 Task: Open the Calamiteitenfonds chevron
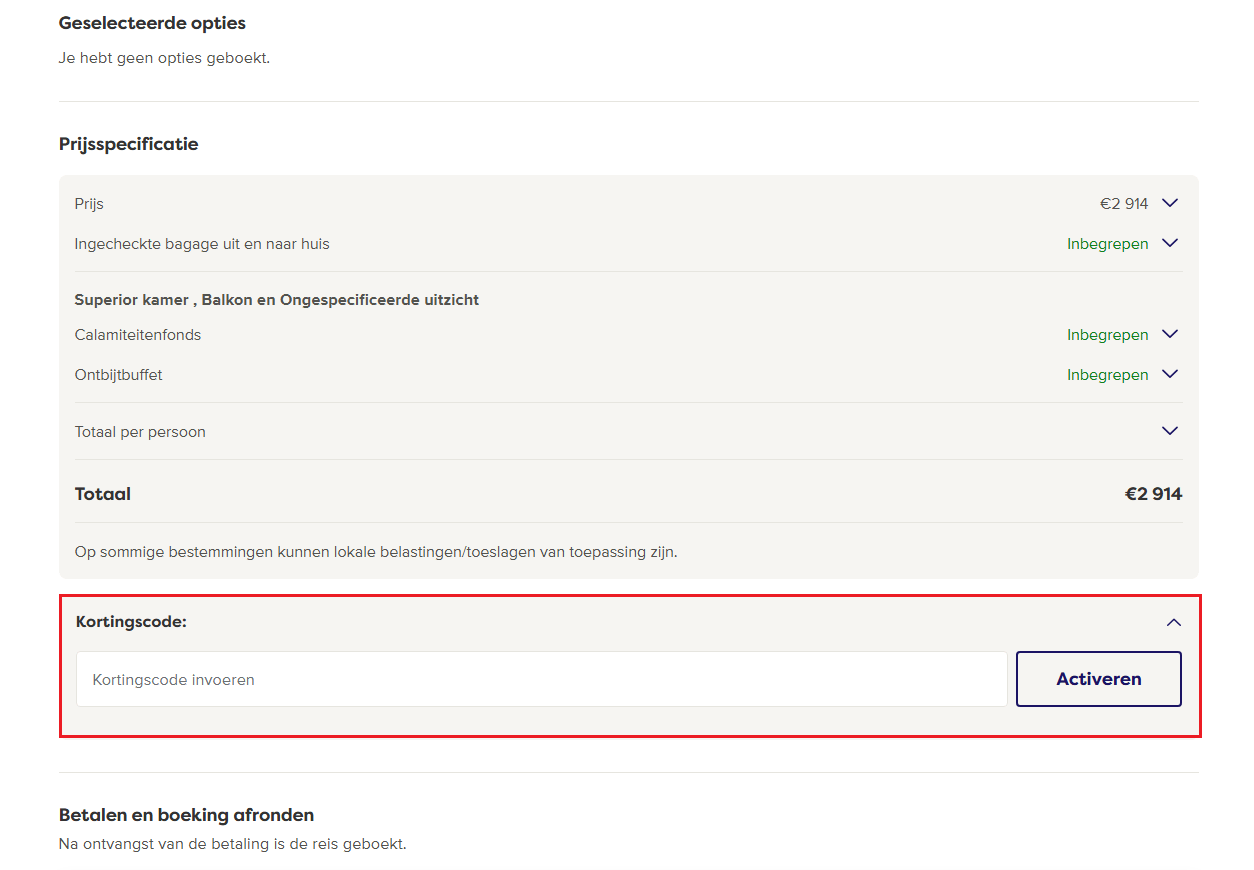(1170, 334)
